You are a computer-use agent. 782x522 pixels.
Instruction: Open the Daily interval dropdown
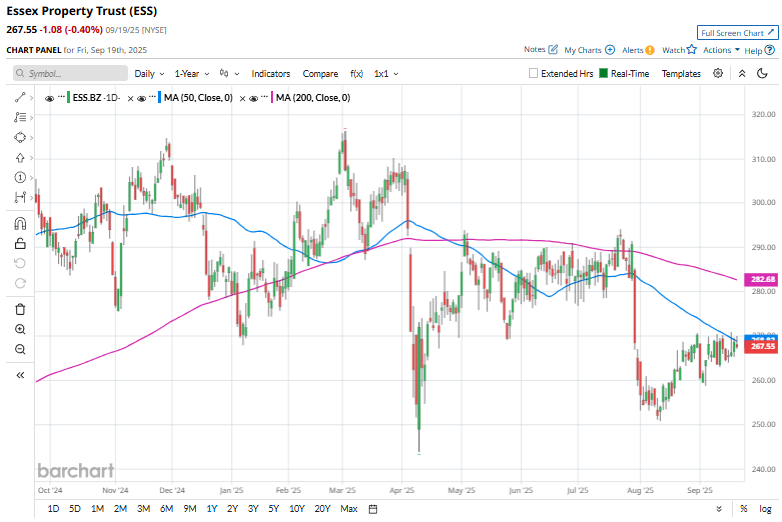(149, 74)
